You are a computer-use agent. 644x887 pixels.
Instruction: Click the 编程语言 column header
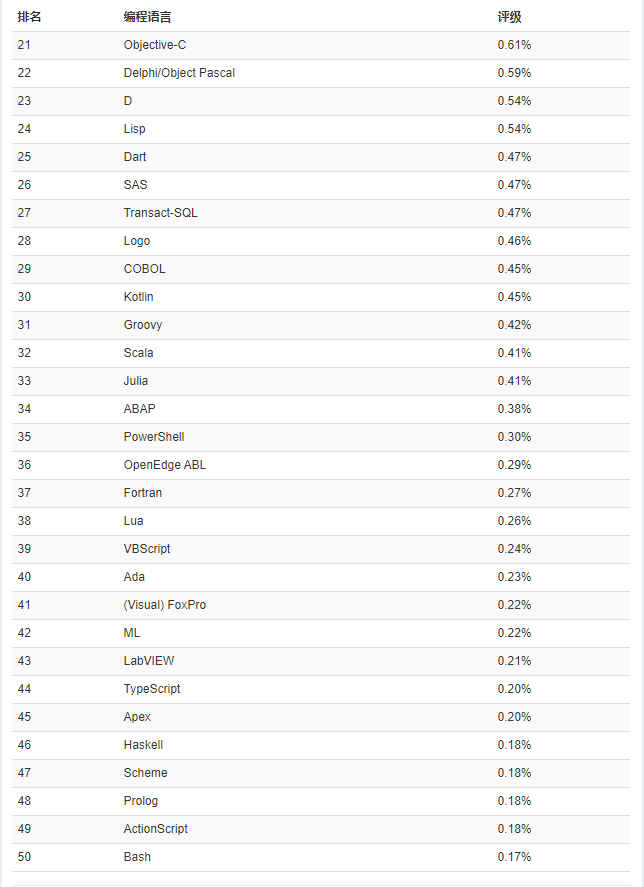[x=147, y=17]
